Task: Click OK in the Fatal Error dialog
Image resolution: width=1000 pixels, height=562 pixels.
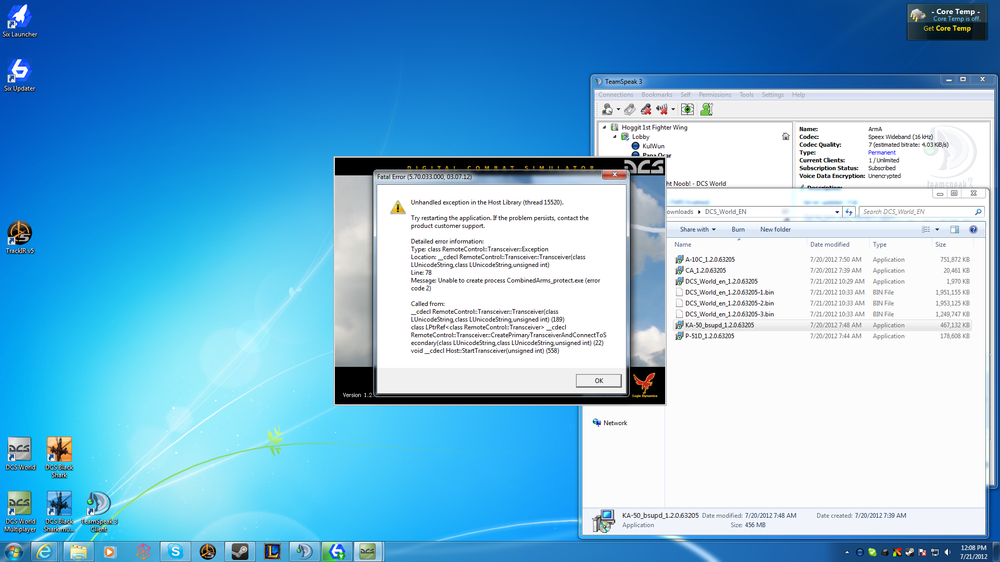Action: pyautogui.click(x=598, y=381)
